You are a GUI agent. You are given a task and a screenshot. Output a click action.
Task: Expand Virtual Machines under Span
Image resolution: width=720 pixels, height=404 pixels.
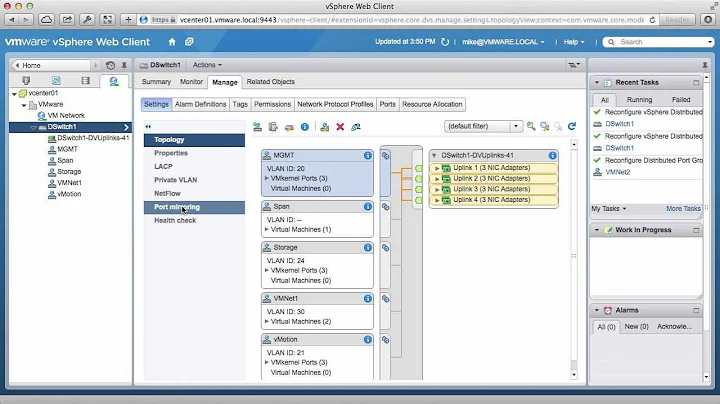pos(267,229)
